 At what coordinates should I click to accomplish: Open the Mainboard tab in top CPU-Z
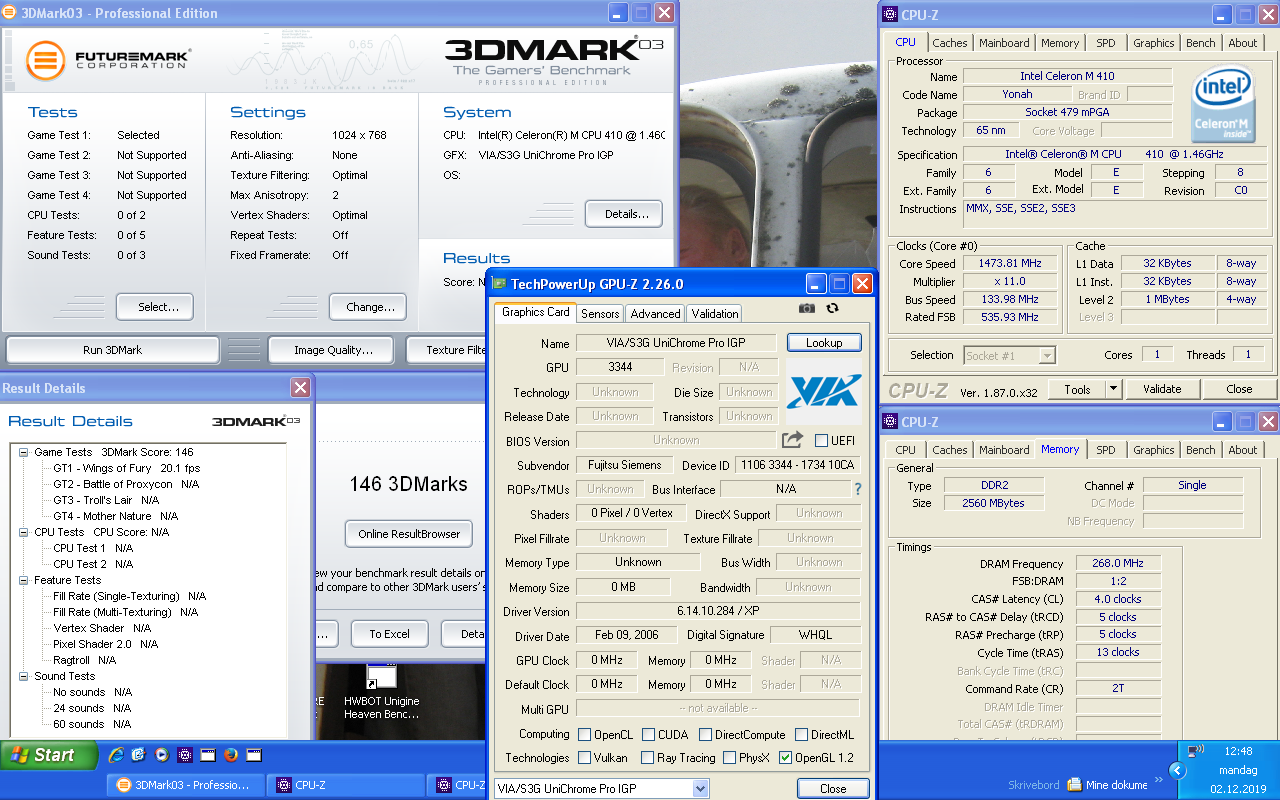coord(1004,43)
